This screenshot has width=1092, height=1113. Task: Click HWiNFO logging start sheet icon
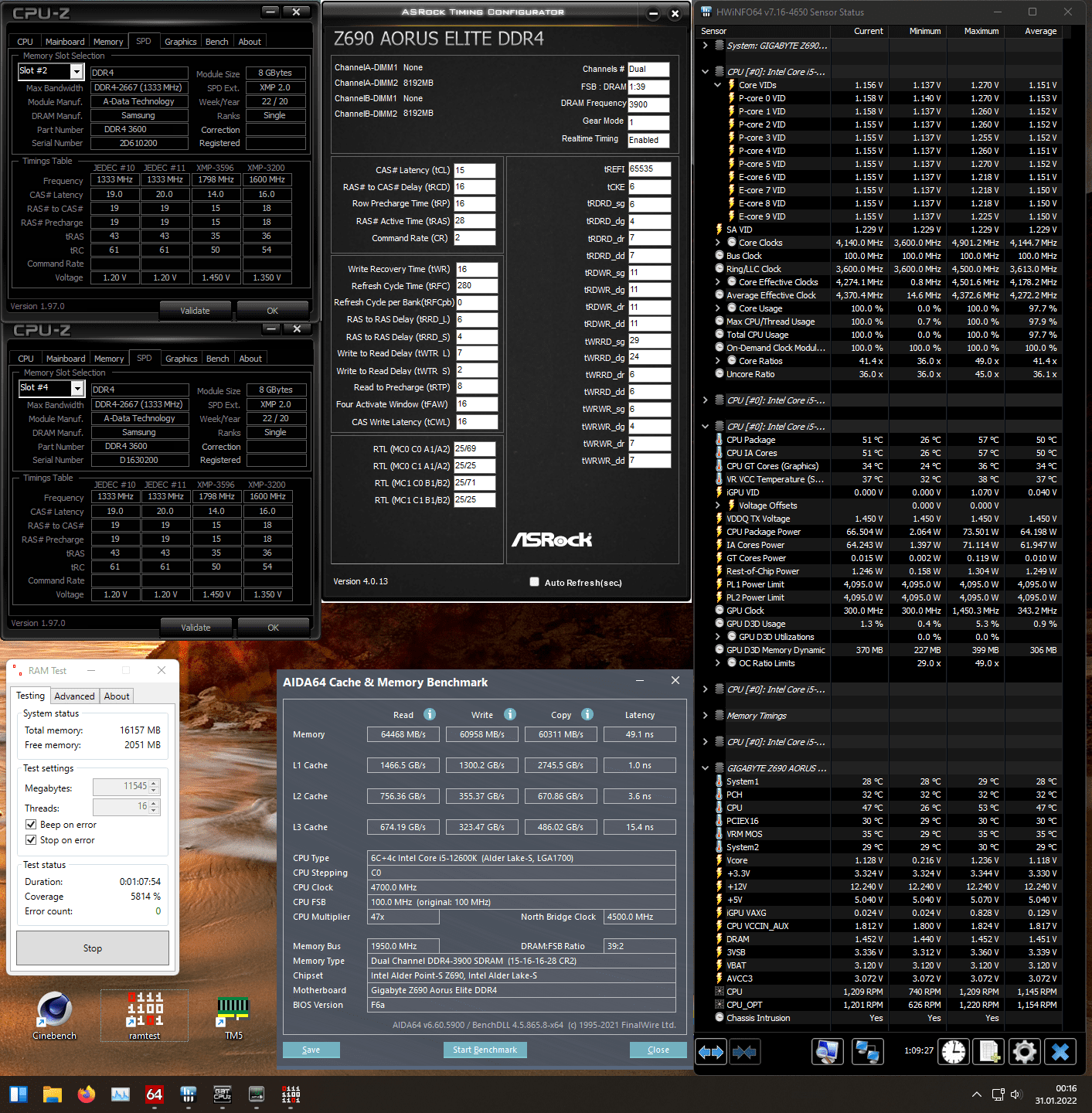[989, 1052]
